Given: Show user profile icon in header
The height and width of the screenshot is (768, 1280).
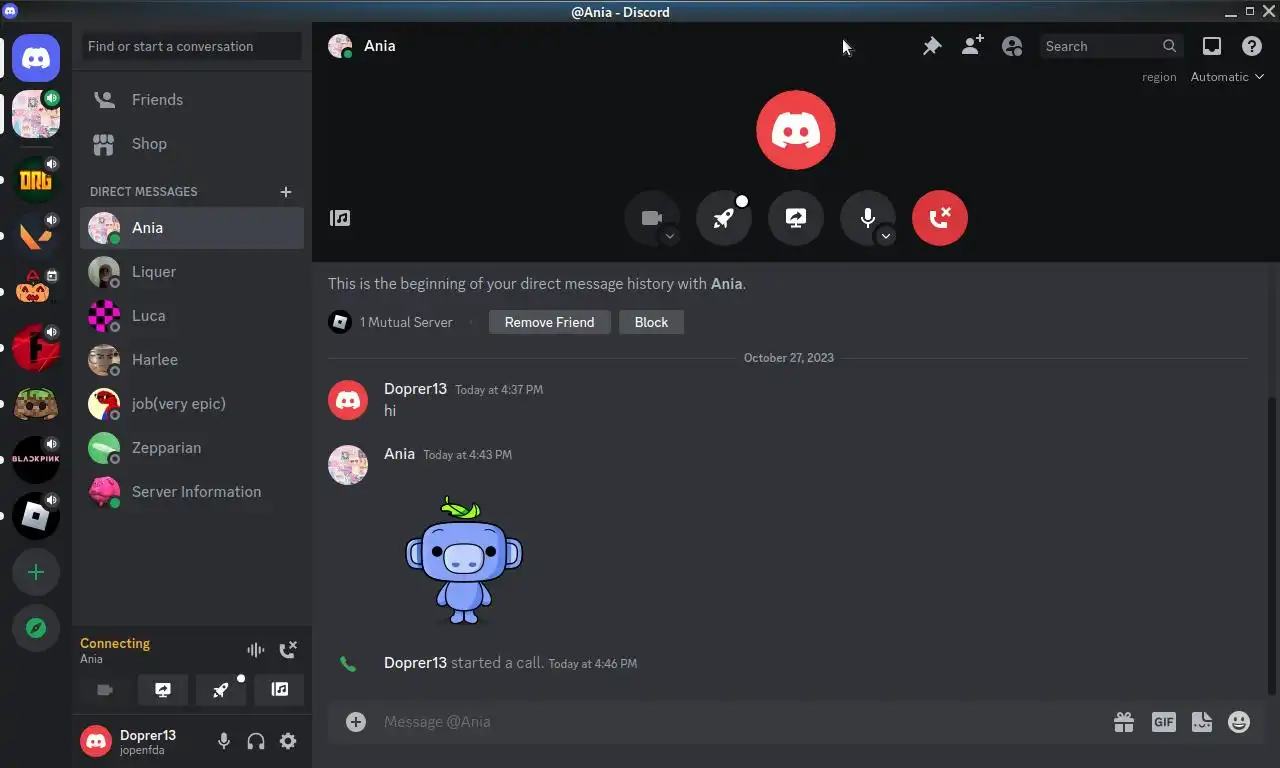Looking at the screenshot, I should point(1012,46).
